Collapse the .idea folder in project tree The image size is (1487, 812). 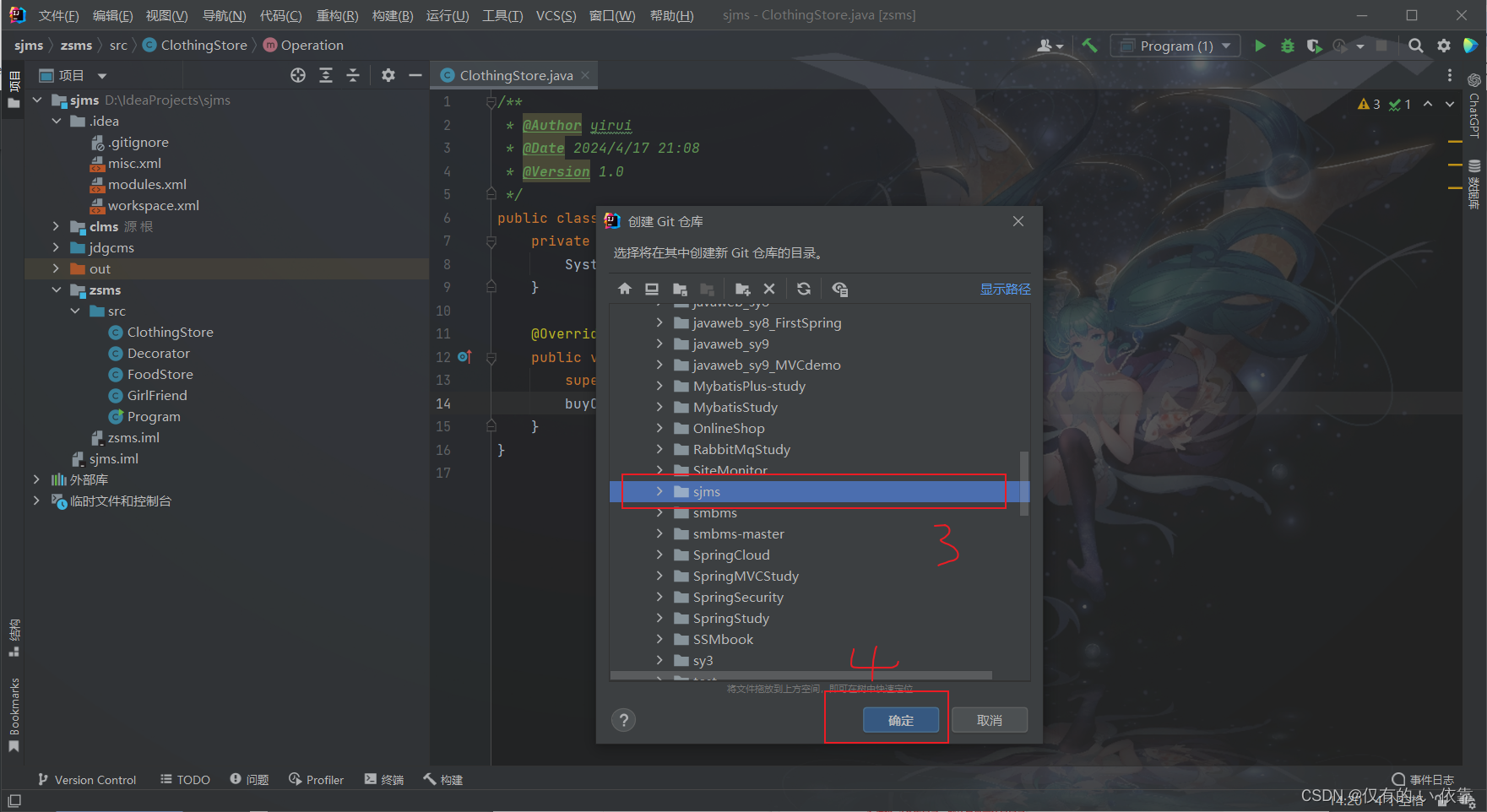pos(57,121)
